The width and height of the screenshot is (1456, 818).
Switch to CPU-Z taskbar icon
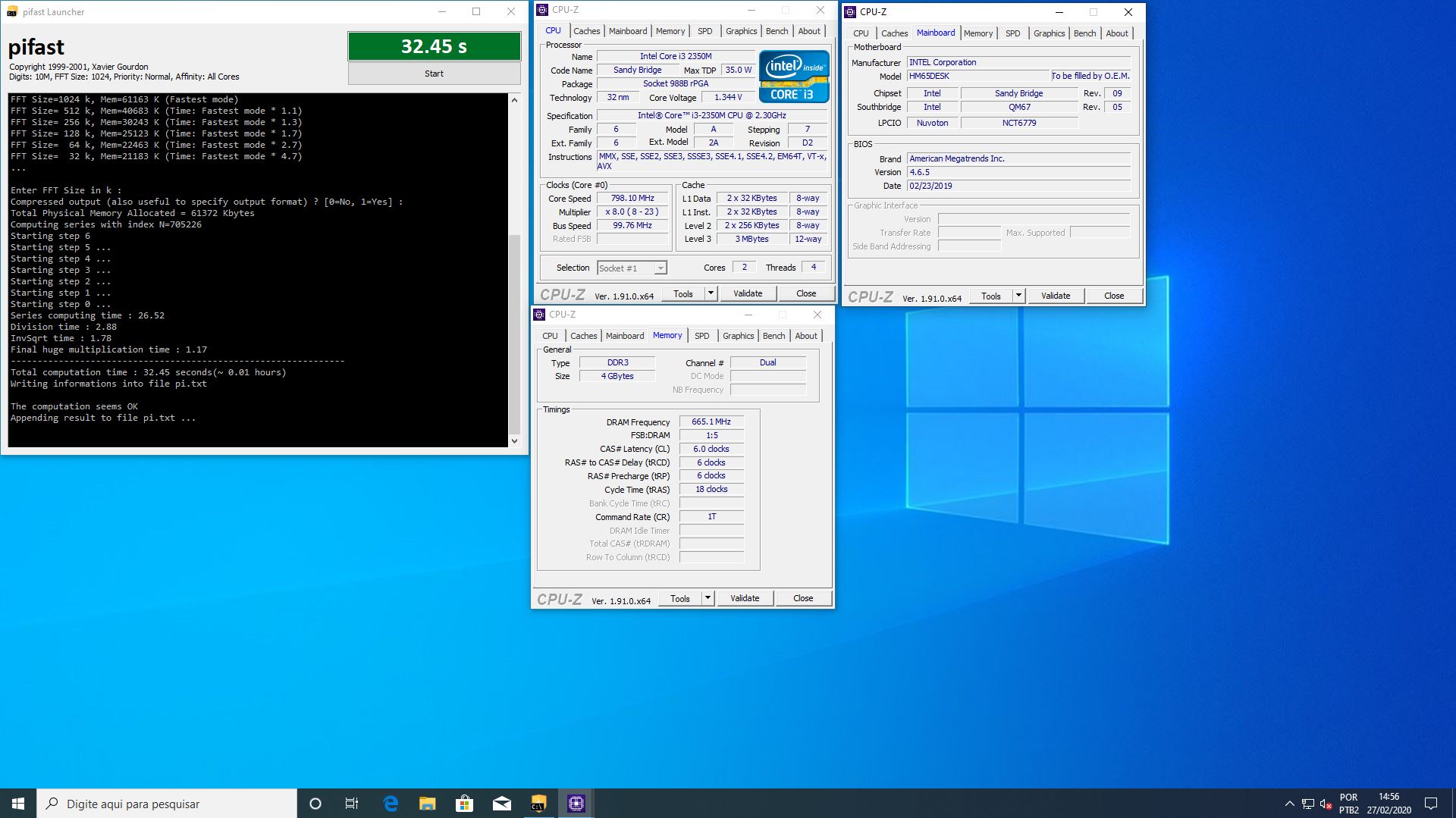[576, 804]
